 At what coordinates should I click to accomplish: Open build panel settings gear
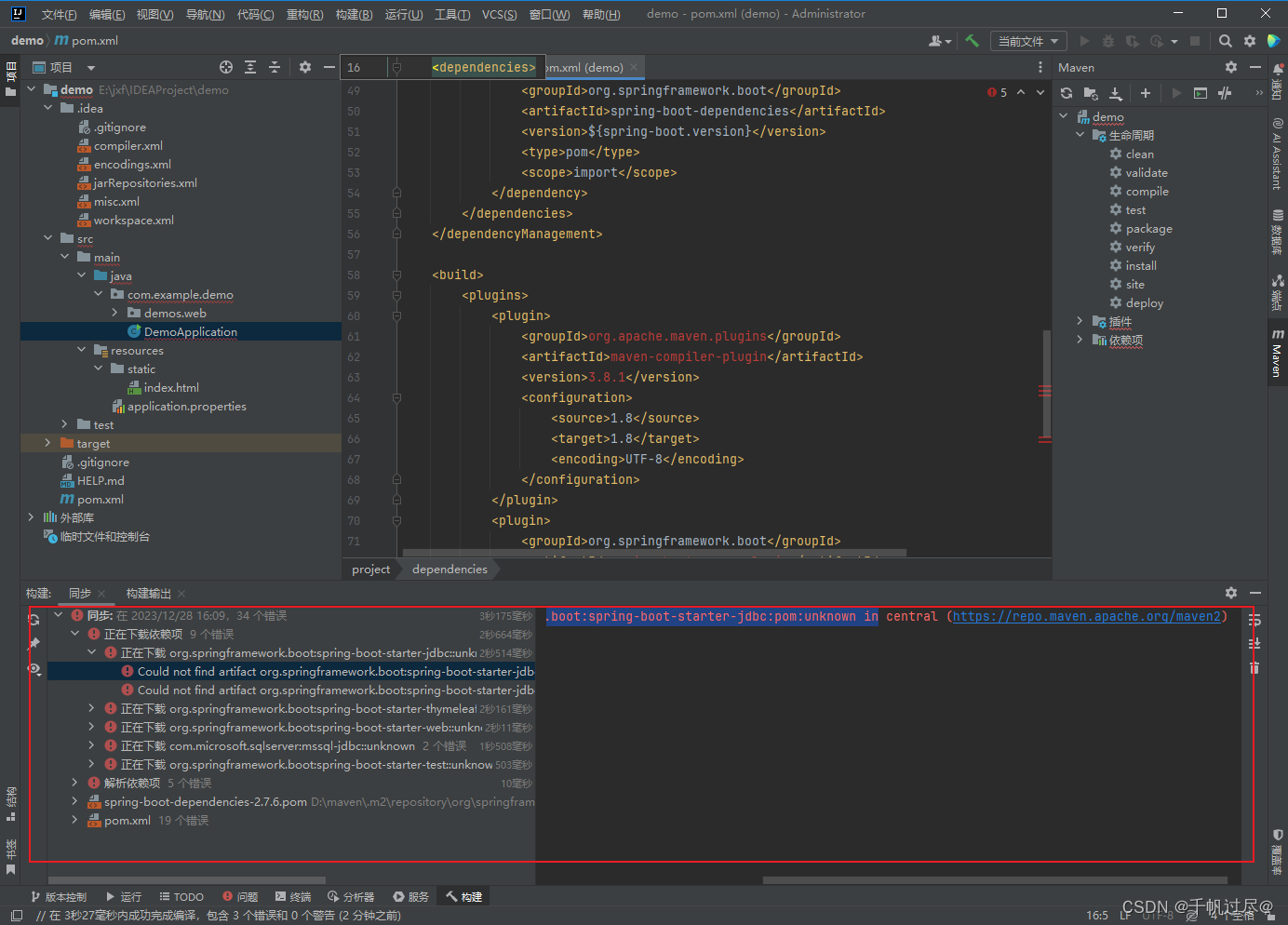pos(1231,593)
